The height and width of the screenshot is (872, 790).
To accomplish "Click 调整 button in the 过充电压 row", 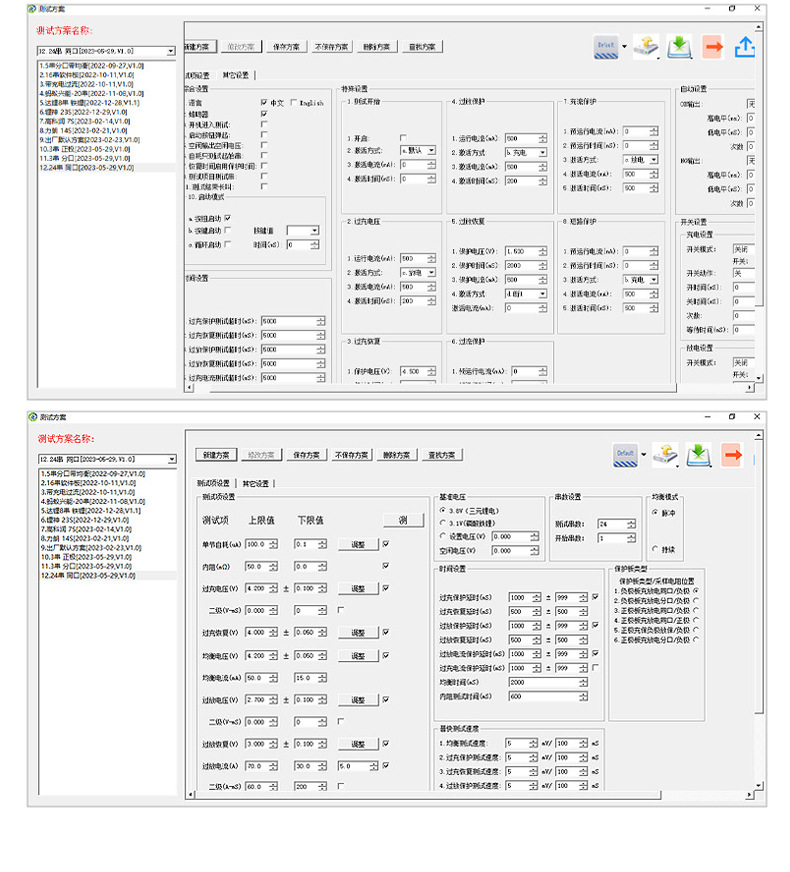I will (x=359, y=588).
